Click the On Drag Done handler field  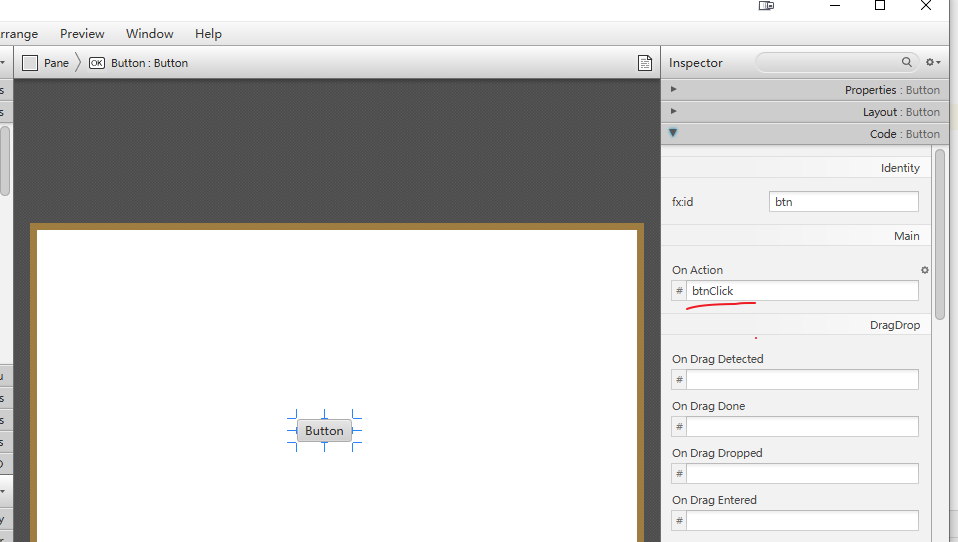(801, 427)
